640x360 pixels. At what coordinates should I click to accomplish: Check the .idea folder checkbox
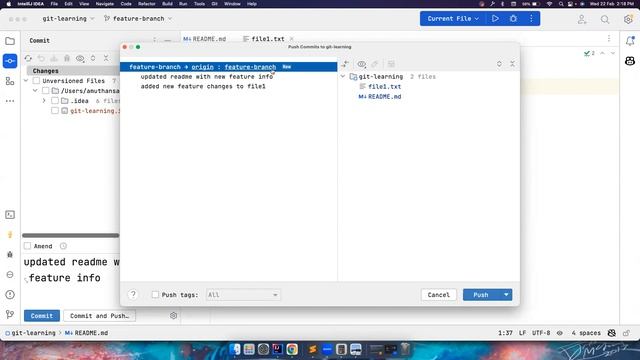(55, 100)
